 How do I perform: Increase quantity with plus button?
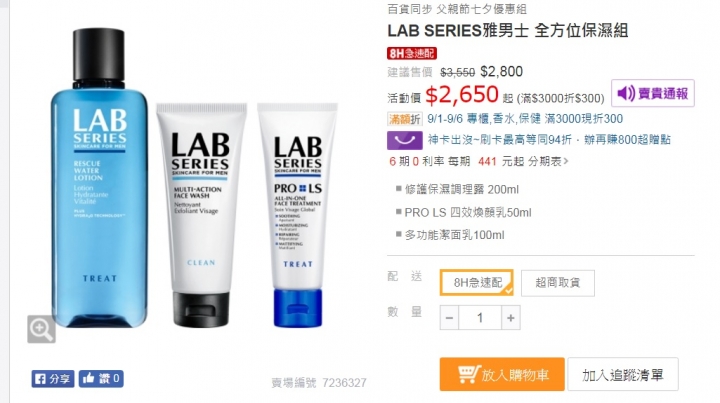[510, 318]
